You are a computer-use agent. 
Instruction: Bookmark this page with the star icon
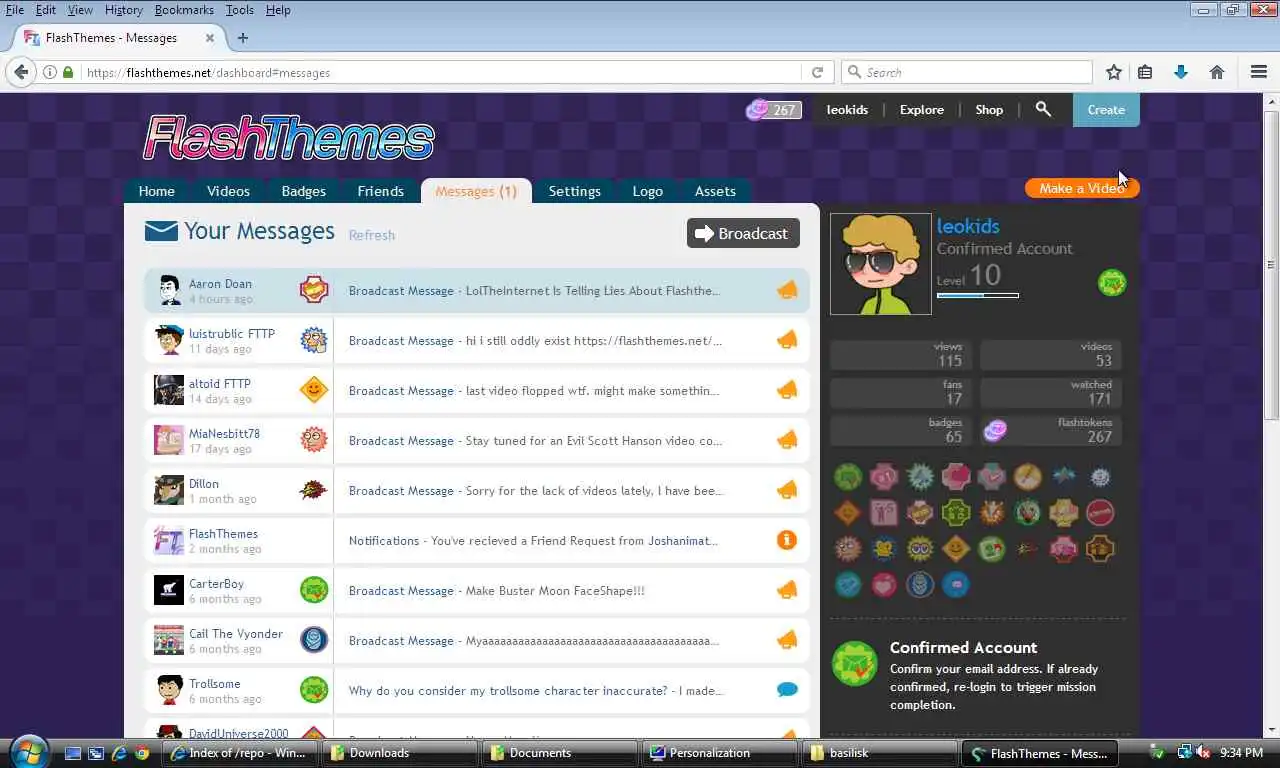(1113, 72)
